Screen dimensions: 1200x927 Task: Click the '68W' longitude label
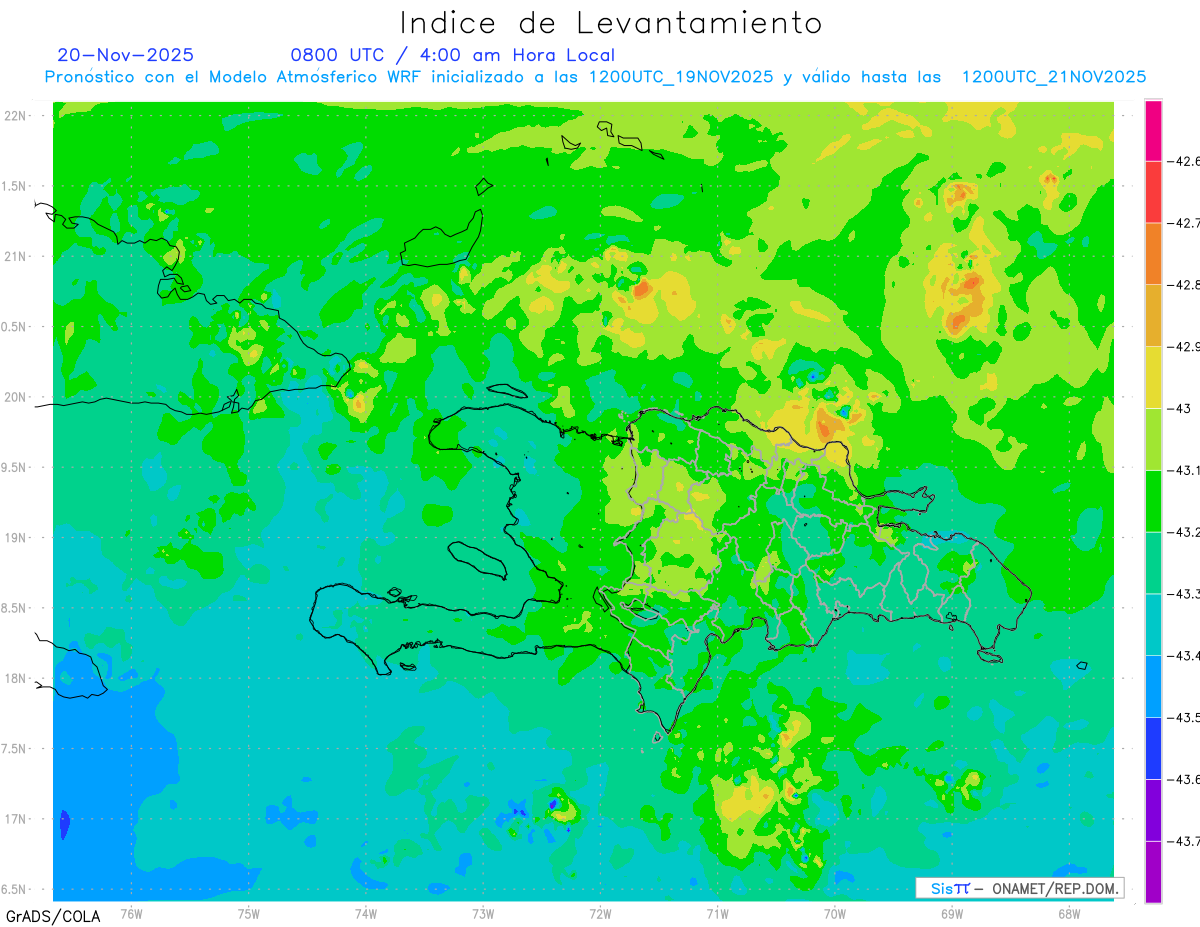pos(1069,913)
